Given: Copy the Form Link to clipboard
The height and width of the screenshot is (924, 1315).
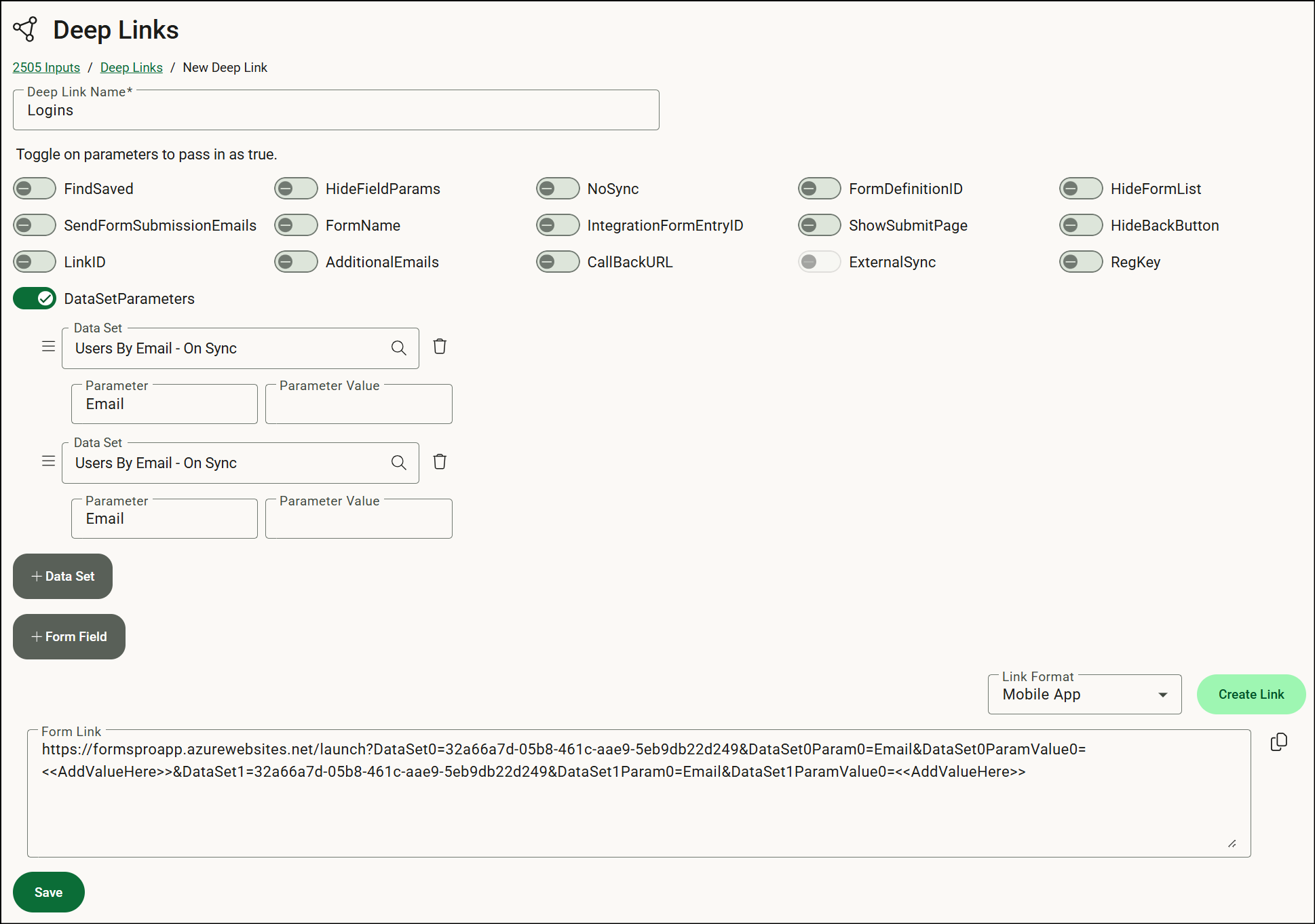Looking at the screenshot, I should pyautogui.click(x=1279, y=742).
